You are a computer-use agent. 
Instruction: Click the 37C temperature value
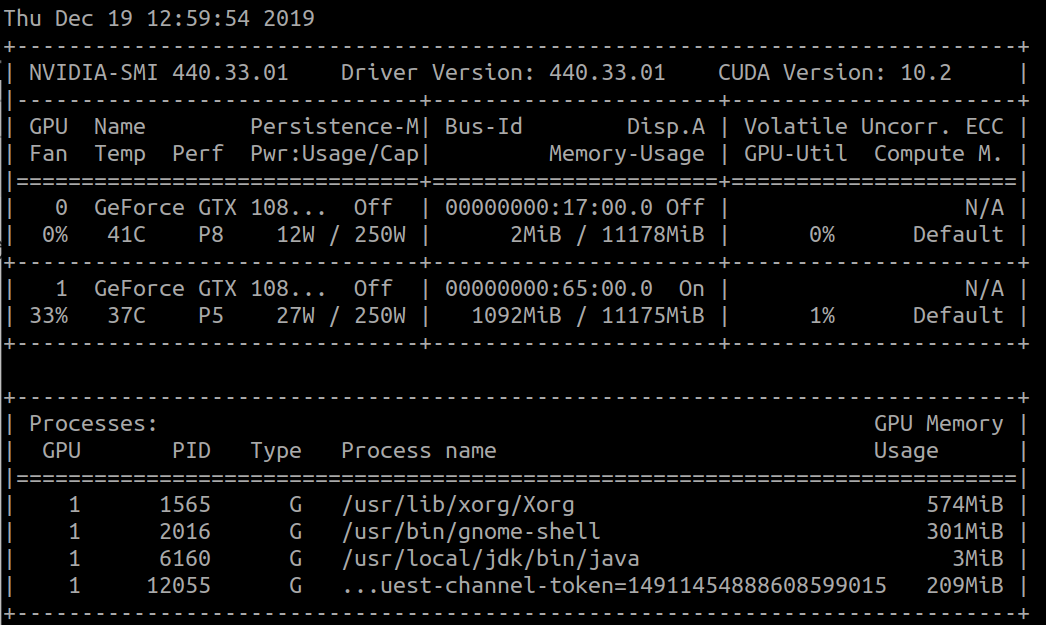click(127, 315)
